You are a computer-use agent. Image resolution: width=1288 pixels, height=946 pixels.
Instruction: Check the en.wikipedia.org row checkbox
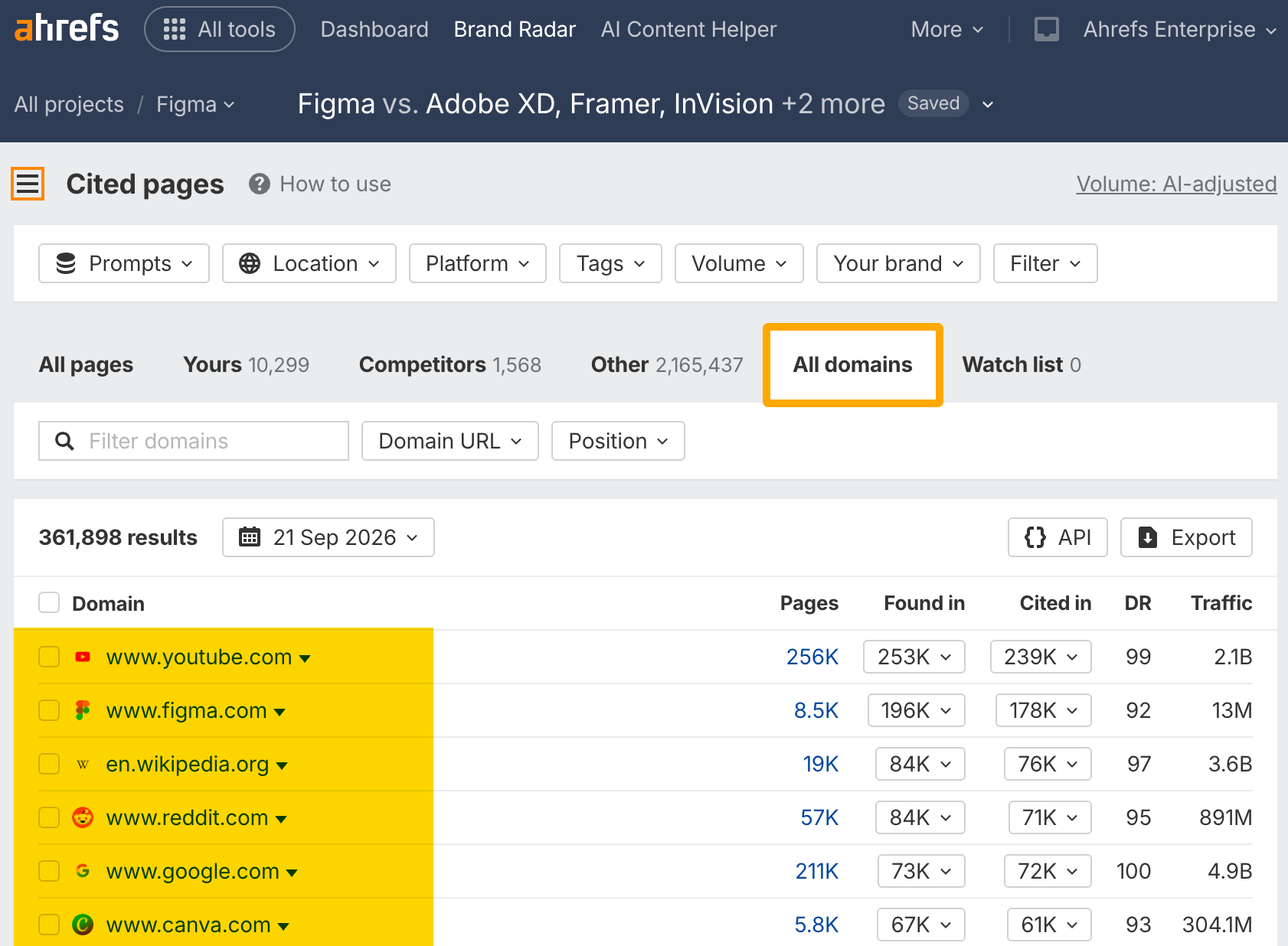(49, 764)
